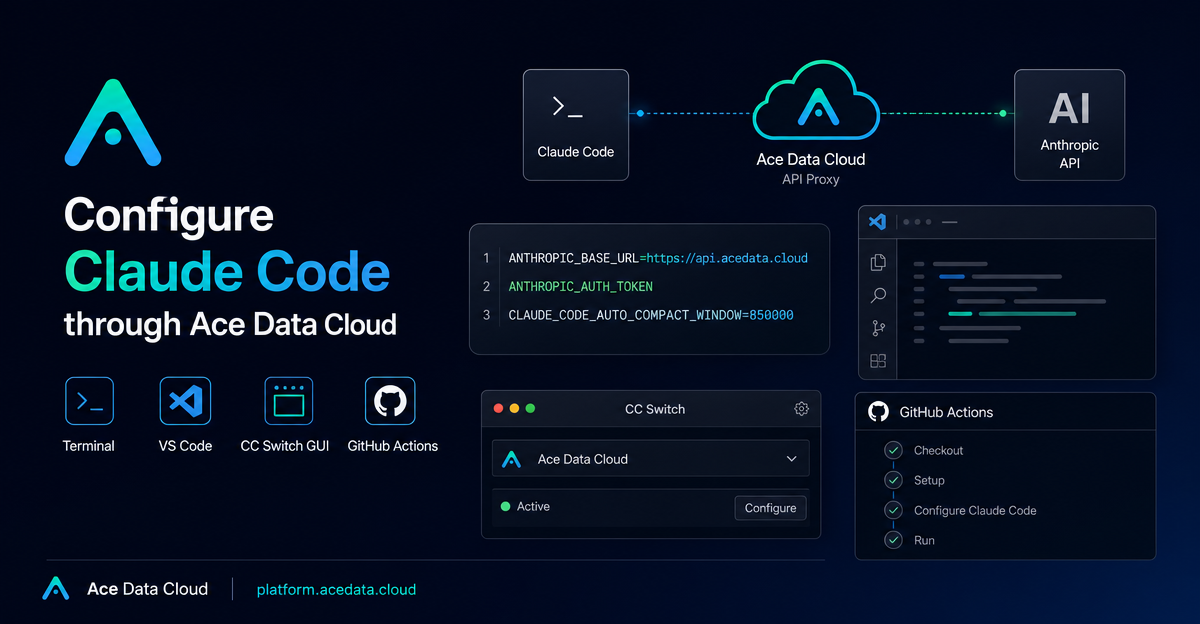Click the dropdown chevron in CC Switch
This screenshot has height=624, width=1200.
(791, 459)
